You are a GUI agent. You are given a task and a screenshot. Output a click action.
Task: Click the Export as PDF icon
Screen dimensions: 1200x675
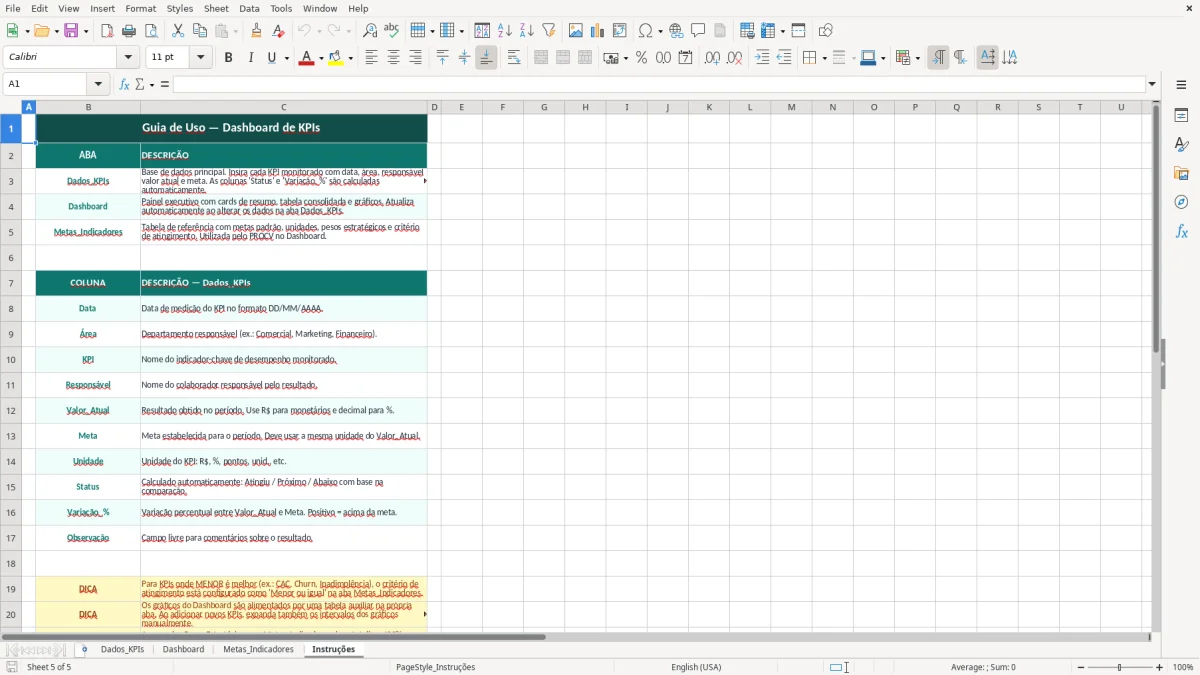[x=107, y=31]
